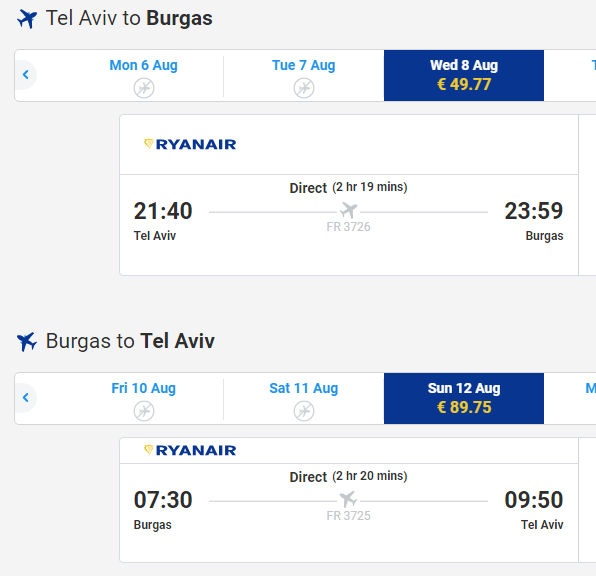Click the no-flight icon under Fri 10 Aug
This screenshot has width=596, height=576.
pyautogui.click(x=144, y=411)
